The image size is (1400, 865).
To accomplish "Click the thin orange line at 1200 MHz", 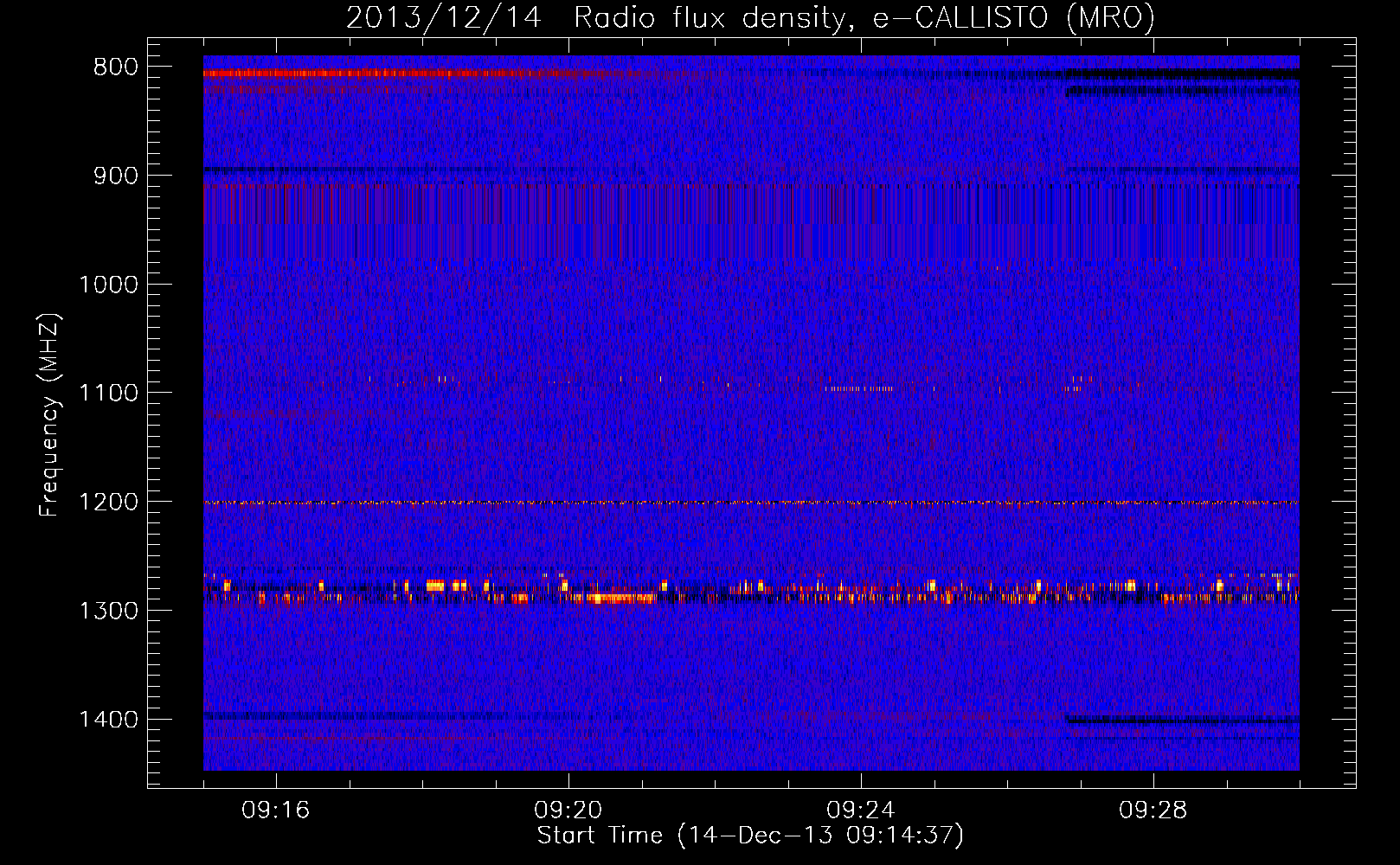I will pos(751,503).
